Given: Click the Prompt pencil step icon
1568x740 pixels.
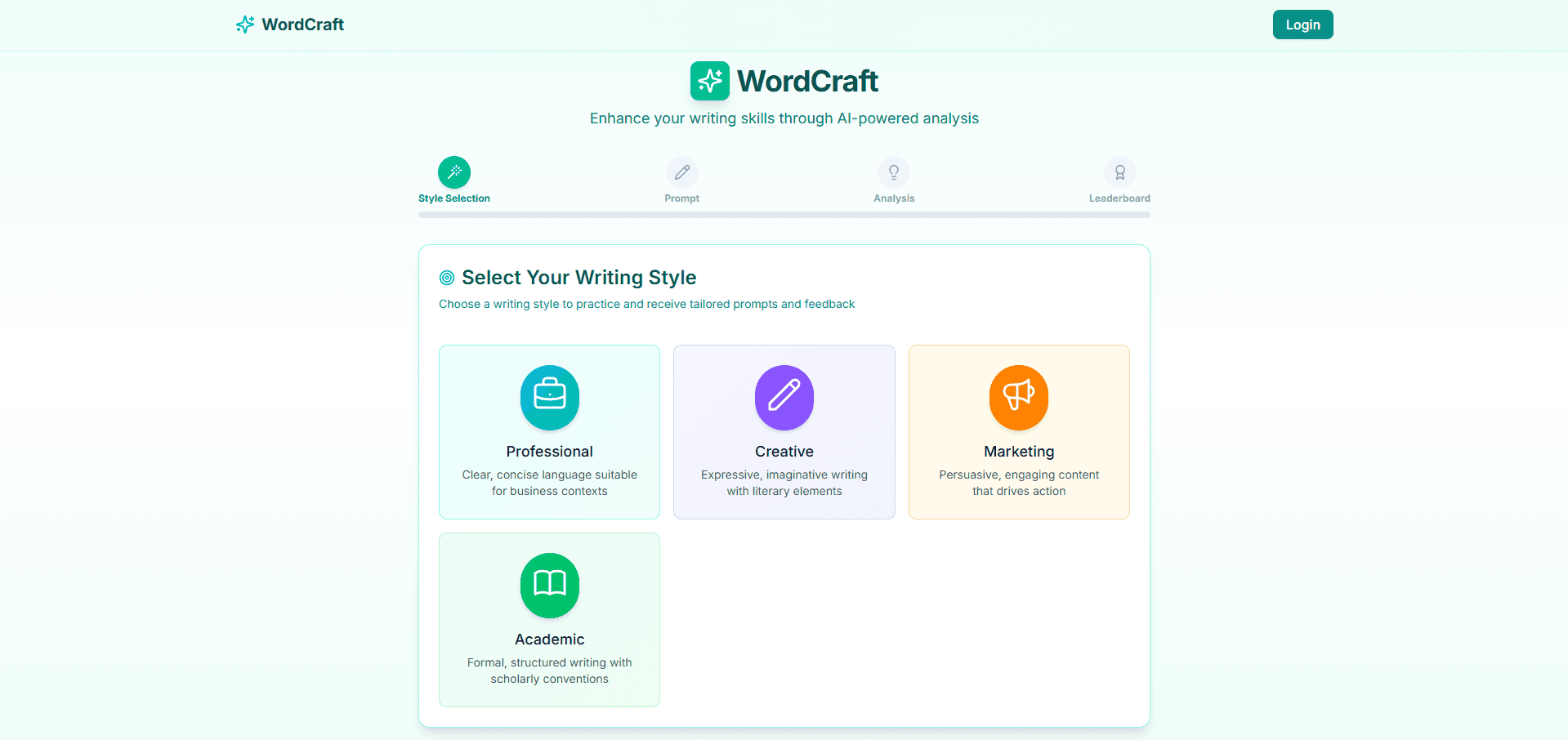Looking at the screenshot, I should click(x=682, y=172).
